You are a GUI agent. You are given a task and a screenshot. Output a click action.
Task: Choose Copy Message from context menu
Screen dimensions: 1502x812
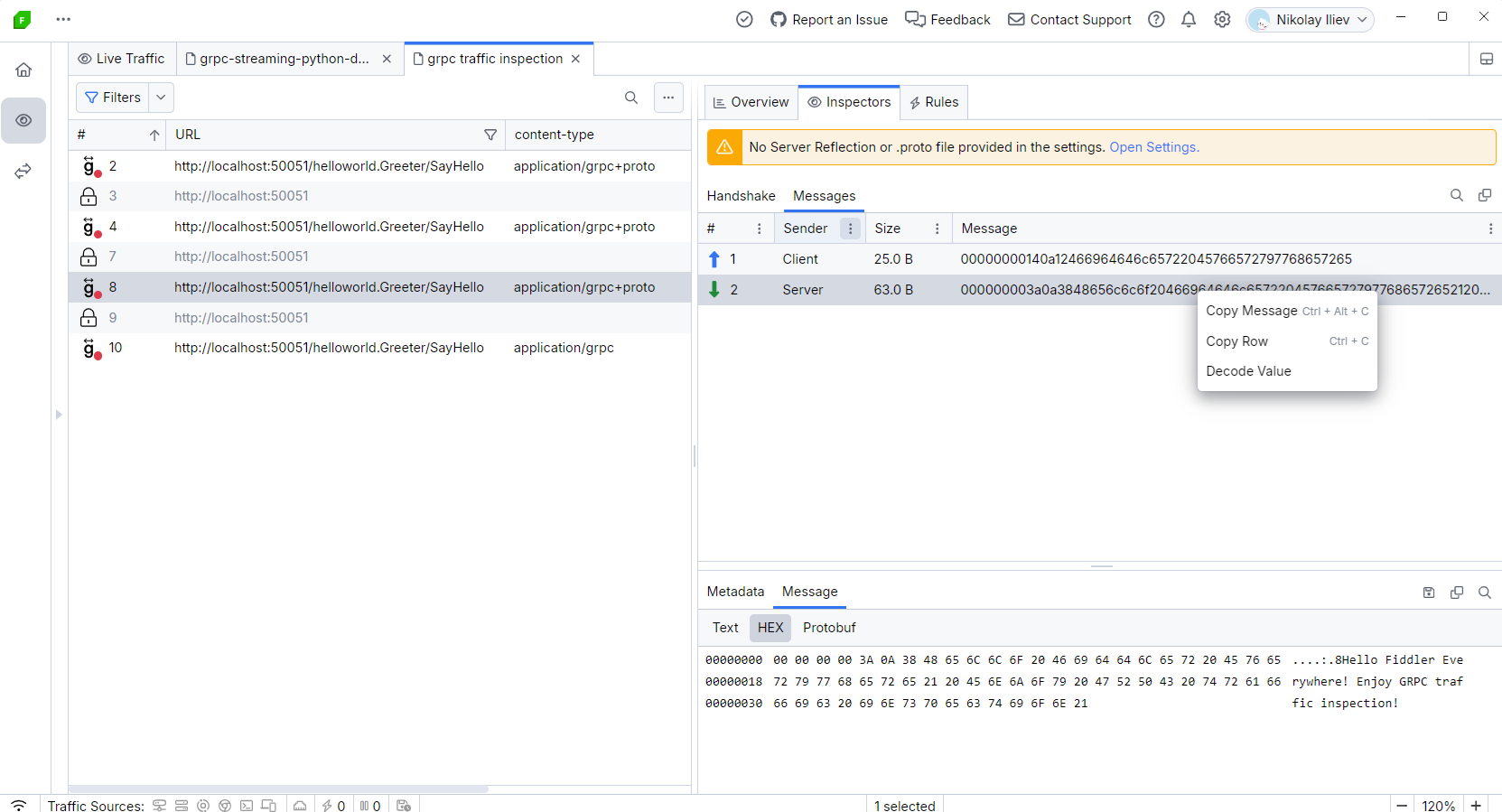click(x=1287, y=311)
